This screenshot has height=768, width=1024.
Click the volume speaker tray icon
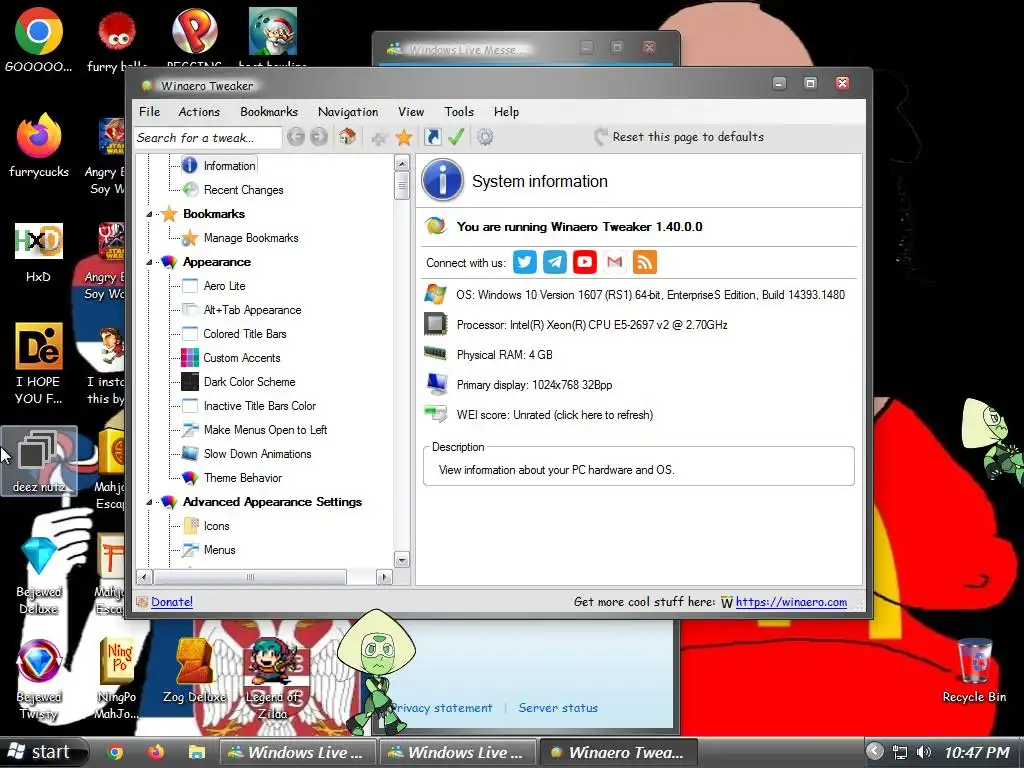(x=923, y=752)
